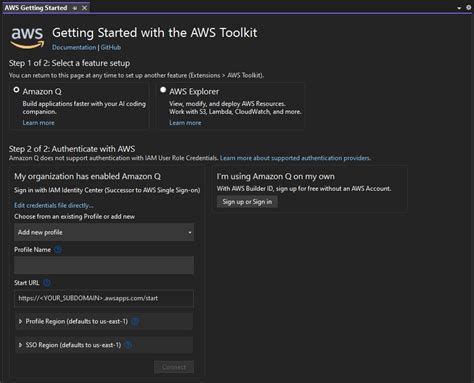Open the tab list dropdown arrow at top right
Viewport: 474px width, 383px height.
tap(459, 8)
